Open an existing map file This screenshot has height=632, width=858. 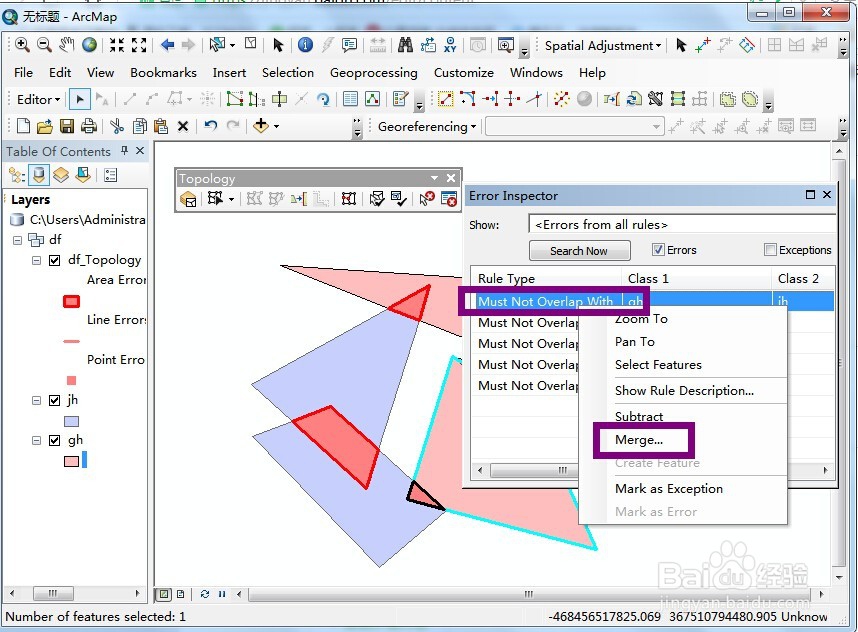[x=45, y=126]
